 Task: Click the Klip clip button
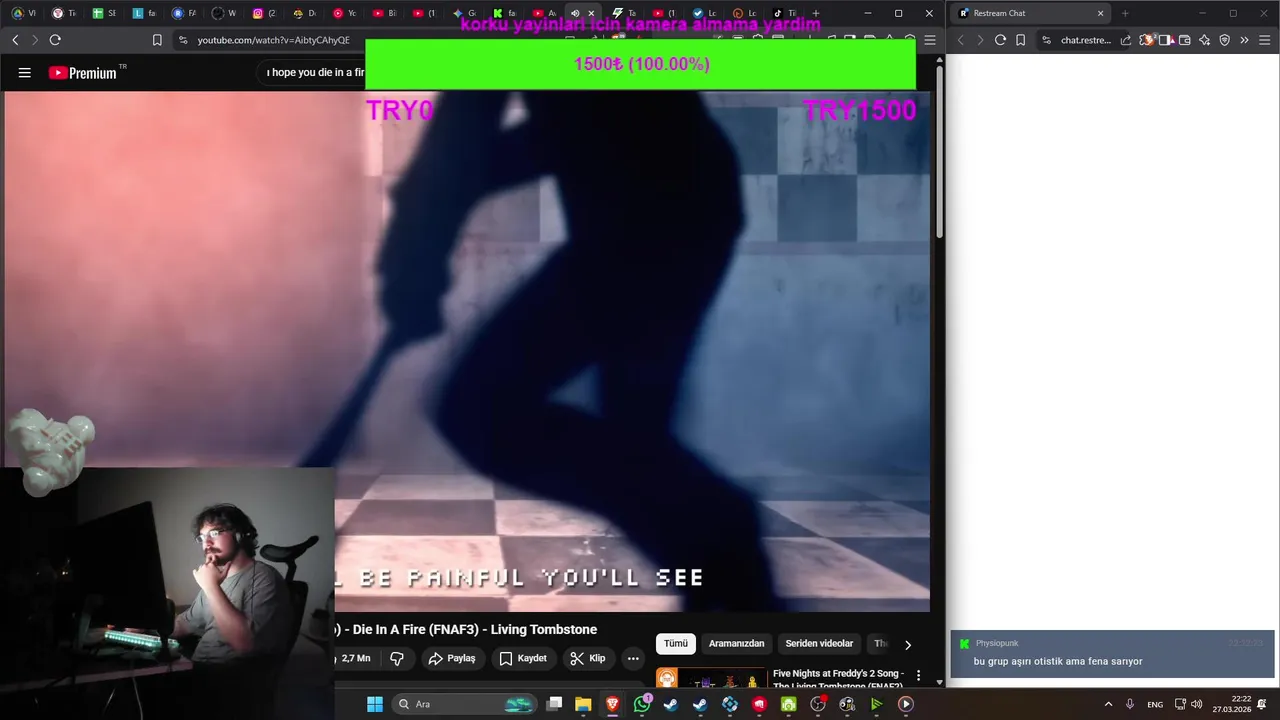pyautogui.click(x=588, y=658)
